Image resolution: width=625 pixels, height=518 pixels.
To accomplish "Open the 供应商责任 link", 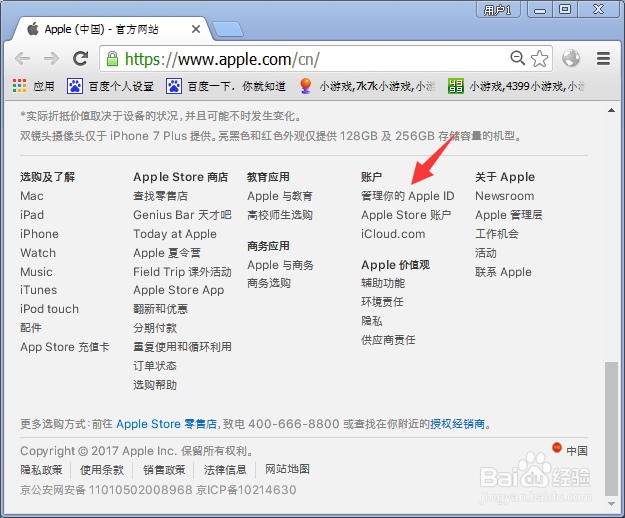I will click(388, 340).
